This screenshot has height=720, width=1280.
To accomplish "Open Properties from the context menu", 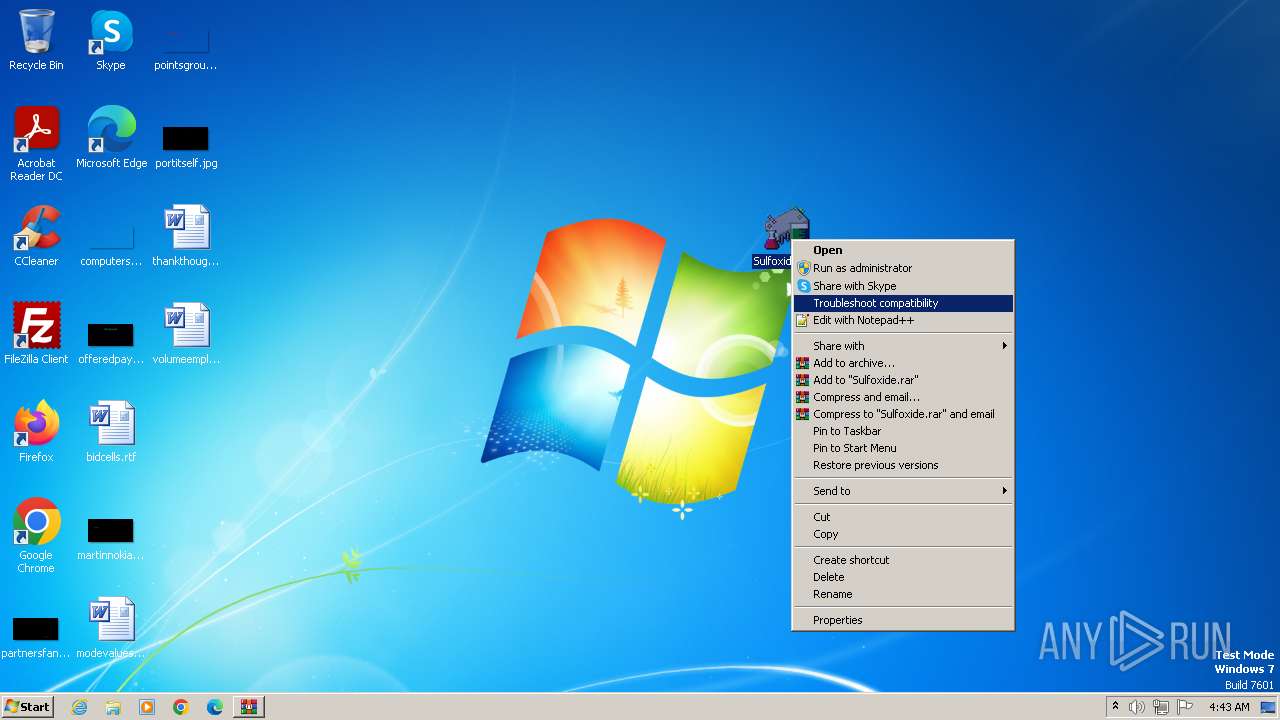I will coord(903,620).
